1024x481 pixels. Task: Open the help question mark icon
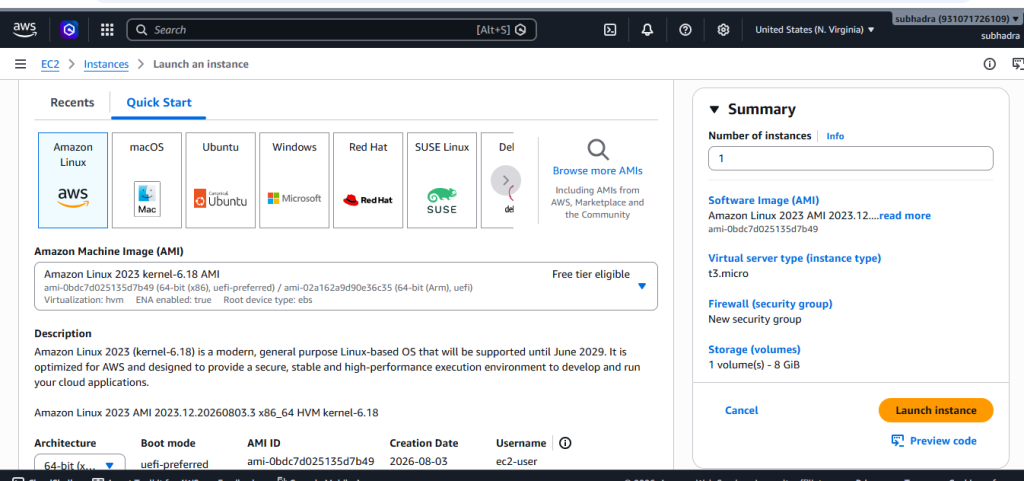(685, 29)
